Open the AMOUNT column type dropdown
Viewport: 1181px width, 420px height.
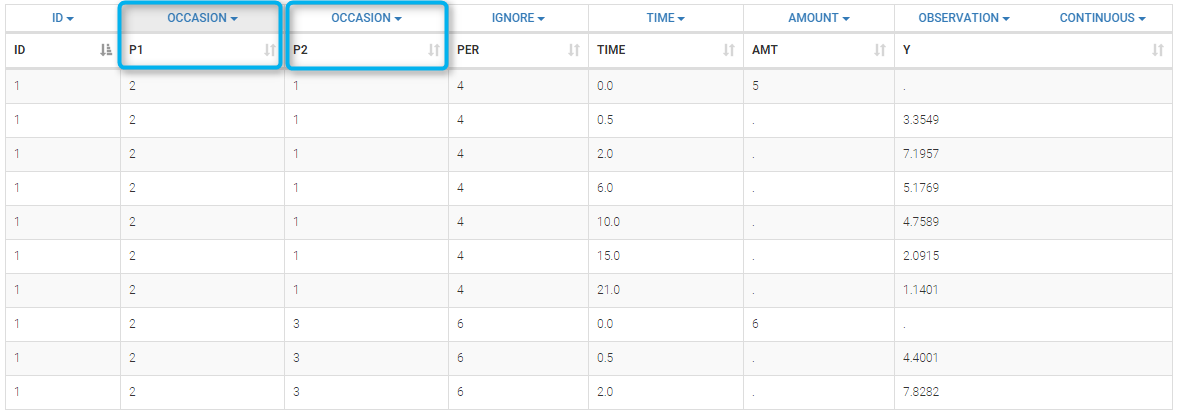click(x=818, y=18)
